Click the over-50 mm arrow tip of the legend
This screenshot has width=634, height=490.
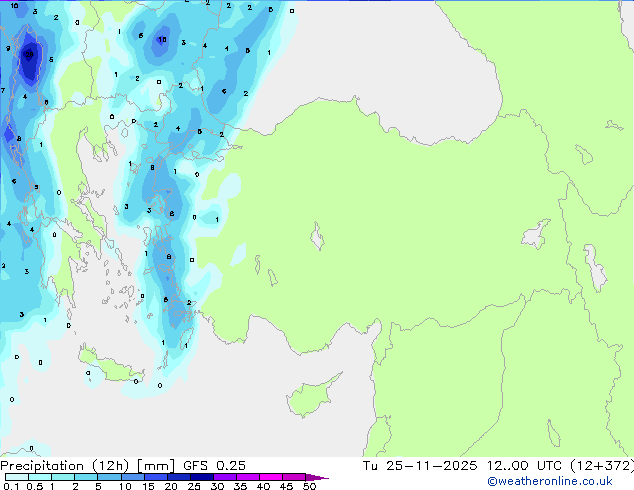[x=317, y=477]
